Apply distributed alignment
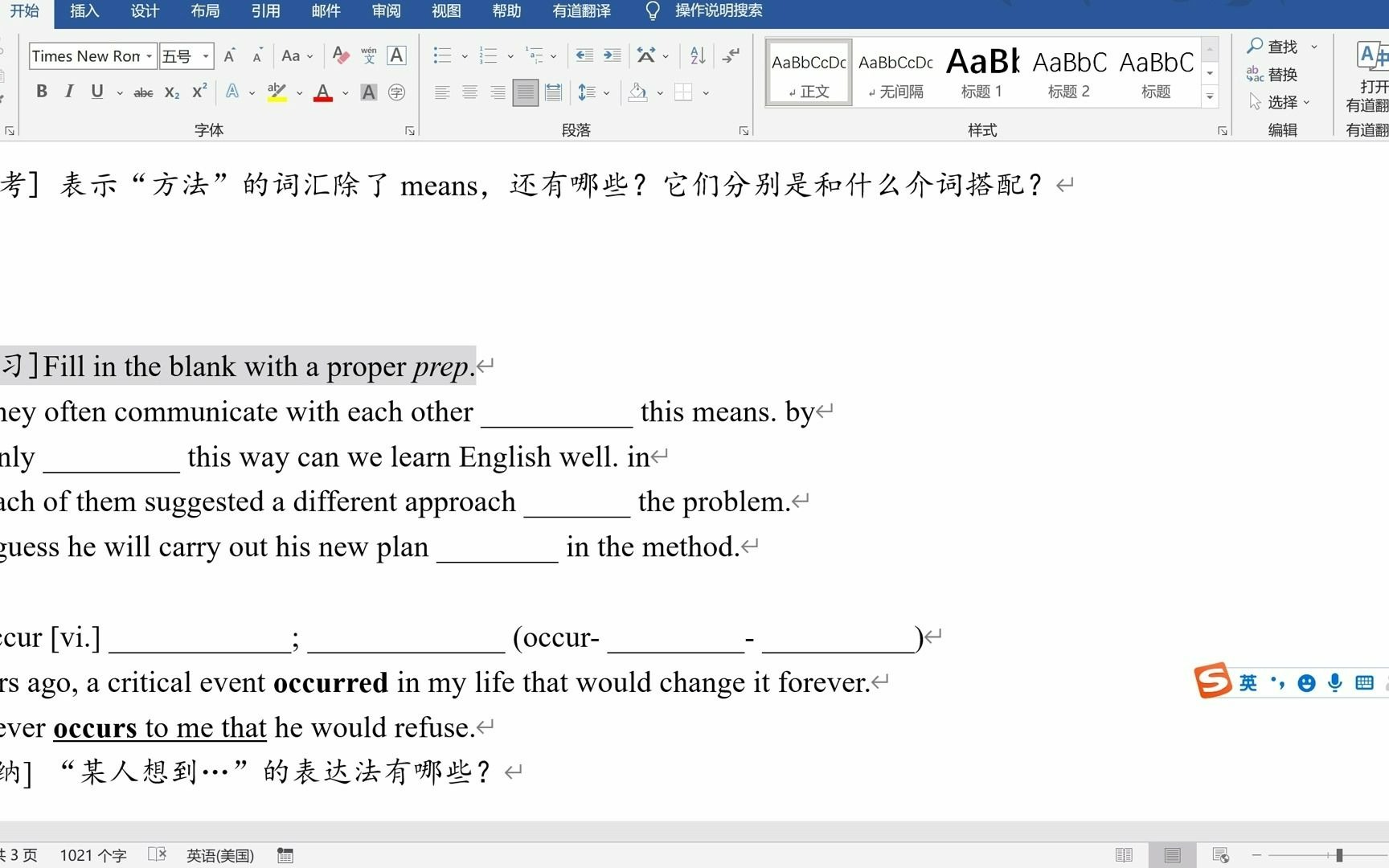Image resolution: width=1389 pixels, height=868 pixels. coord(553,92)
